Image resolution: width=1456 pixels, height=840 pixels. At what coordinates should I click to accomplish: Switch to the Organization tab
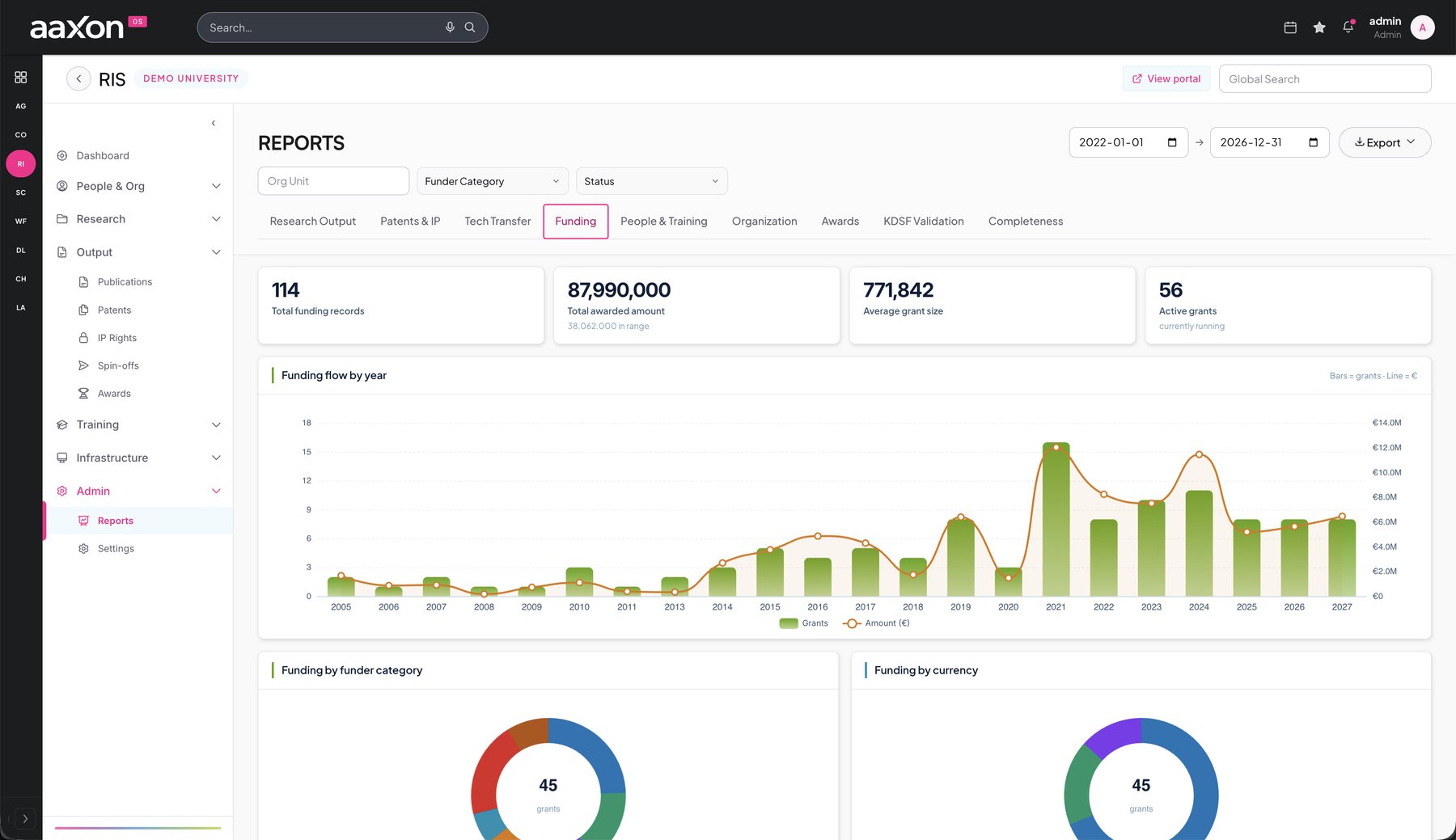(764, 222)
